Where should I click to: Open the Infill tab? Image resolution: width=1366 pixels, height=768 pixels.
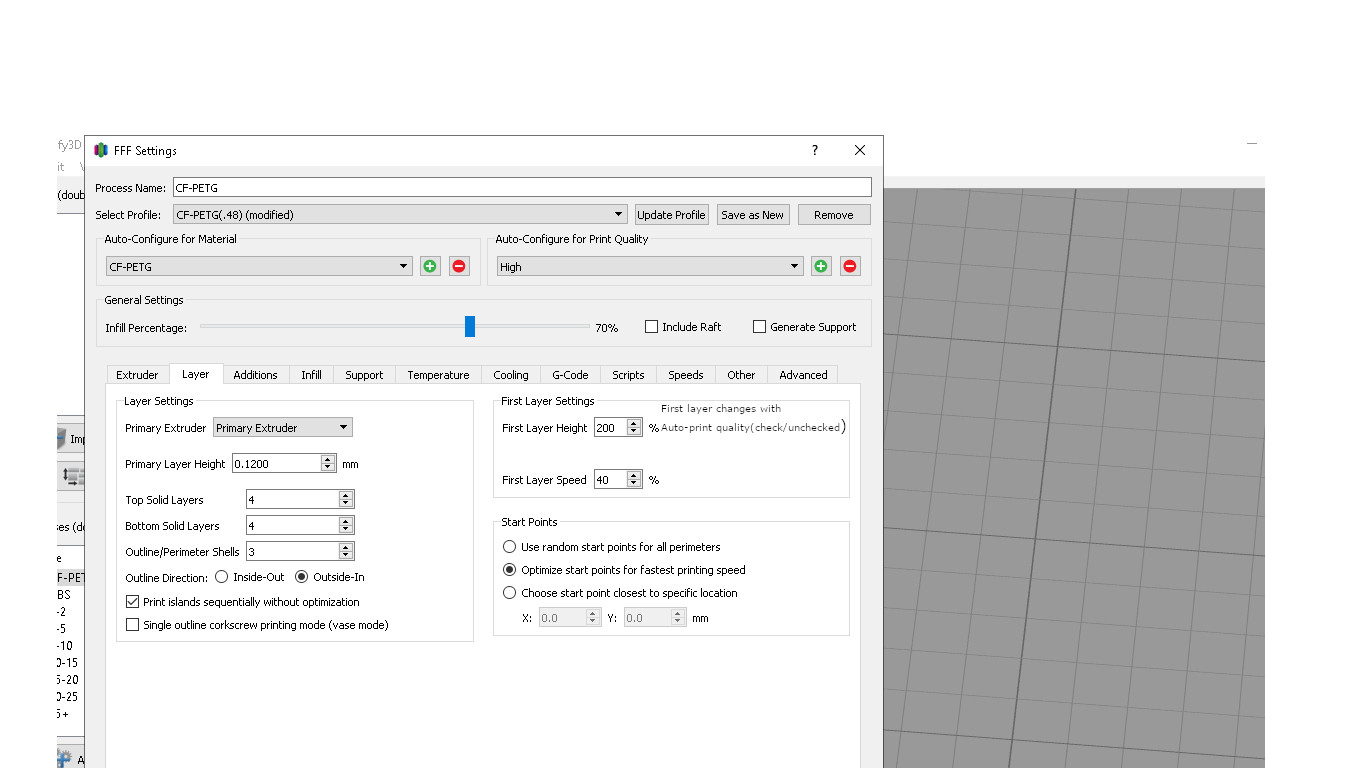(x=312, y=375)
